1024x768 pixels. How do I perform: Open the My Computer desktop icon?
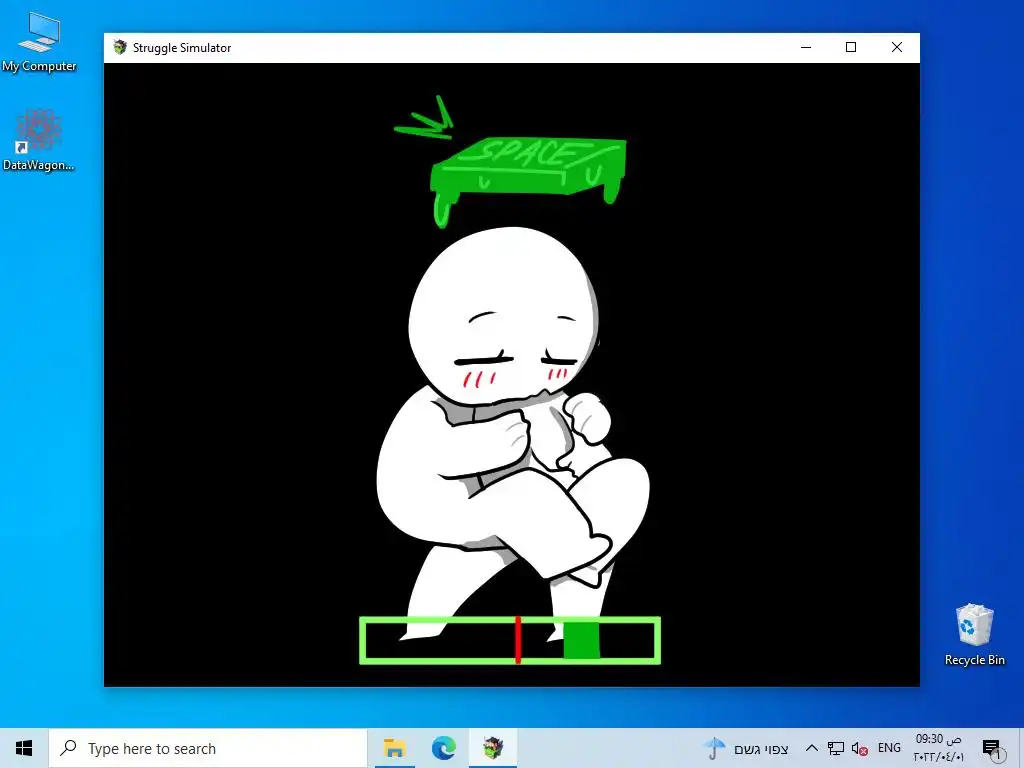39,42
